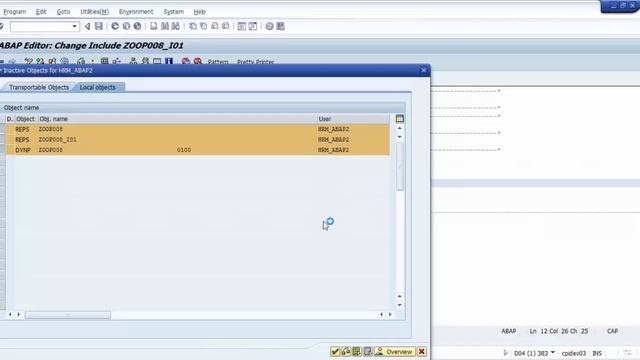Click the horizontal scrollbar thumb in object list
Image resolution: width=640 pixels, height=360 pixels.
pyautogui.click(x=68, y=315)
